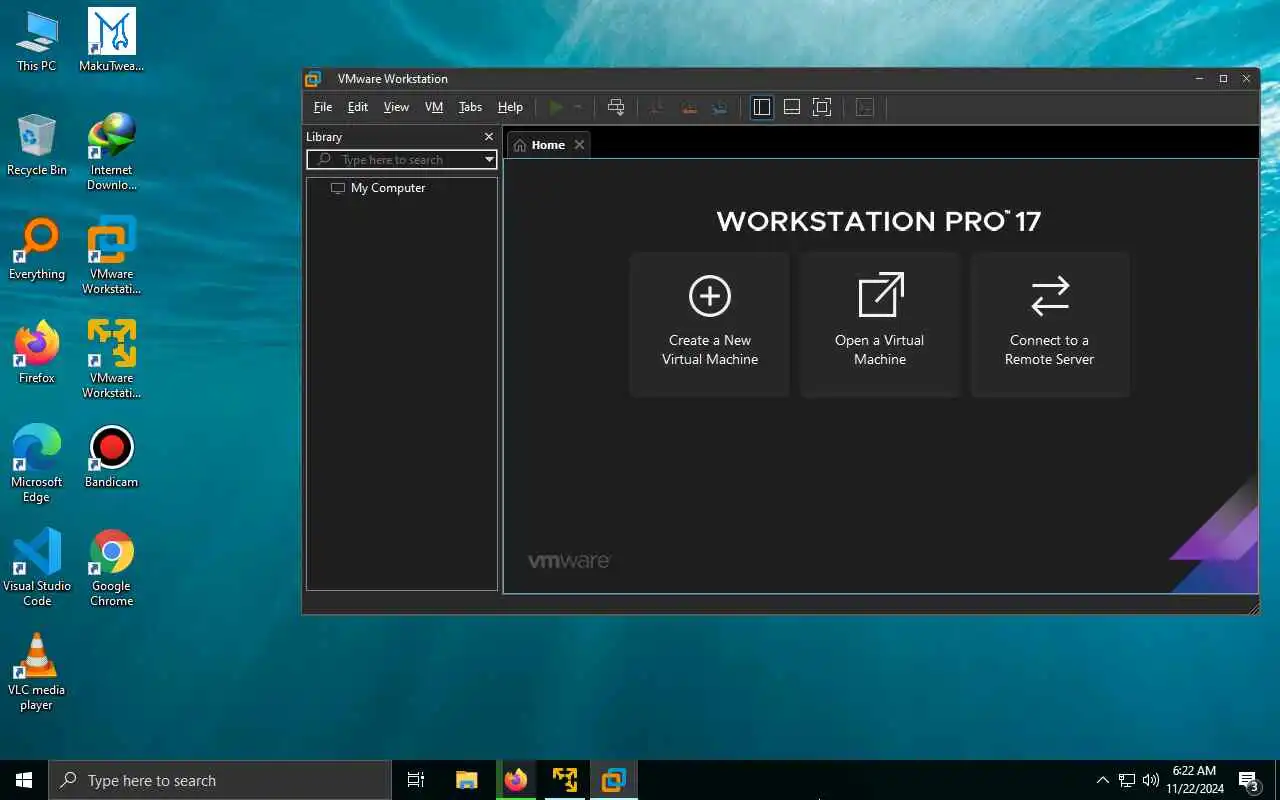Screen dimensions: 1280x800
Task: Click the Manage Snapshots toolbar icon
Action: (720, 107)
